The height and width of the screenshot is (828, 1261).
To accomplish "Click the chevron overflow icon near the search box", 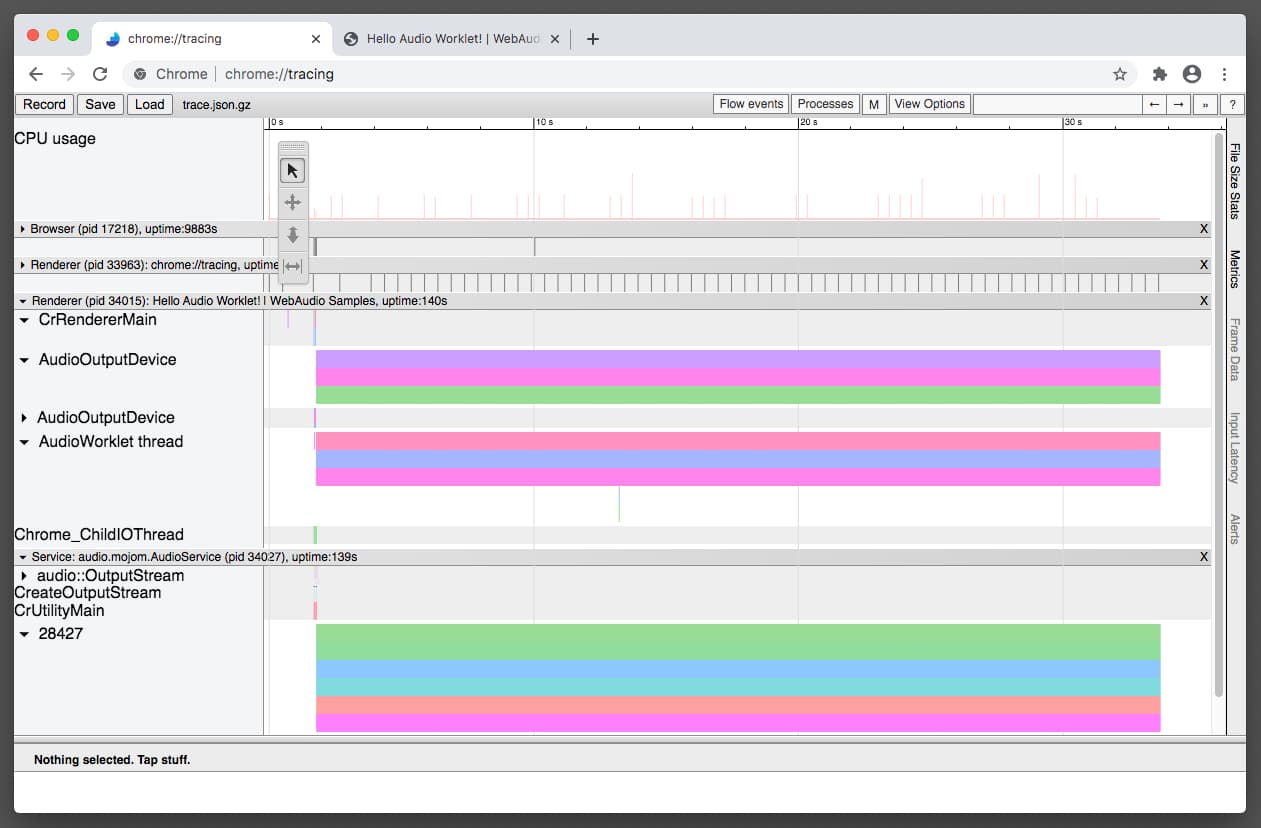I will coord(1206,104).
